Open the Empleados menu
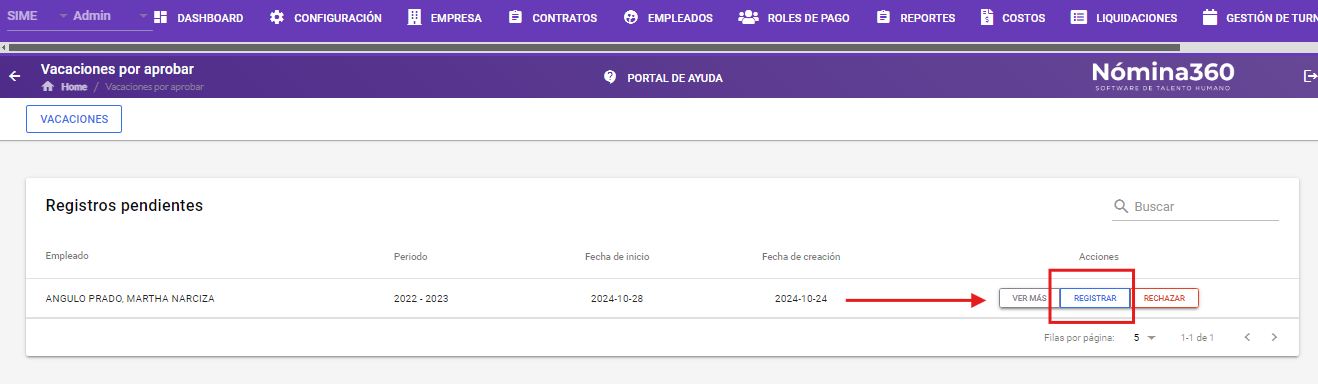Image resolution: width=1318 pixels, height=384 pixels. [668, 17]
